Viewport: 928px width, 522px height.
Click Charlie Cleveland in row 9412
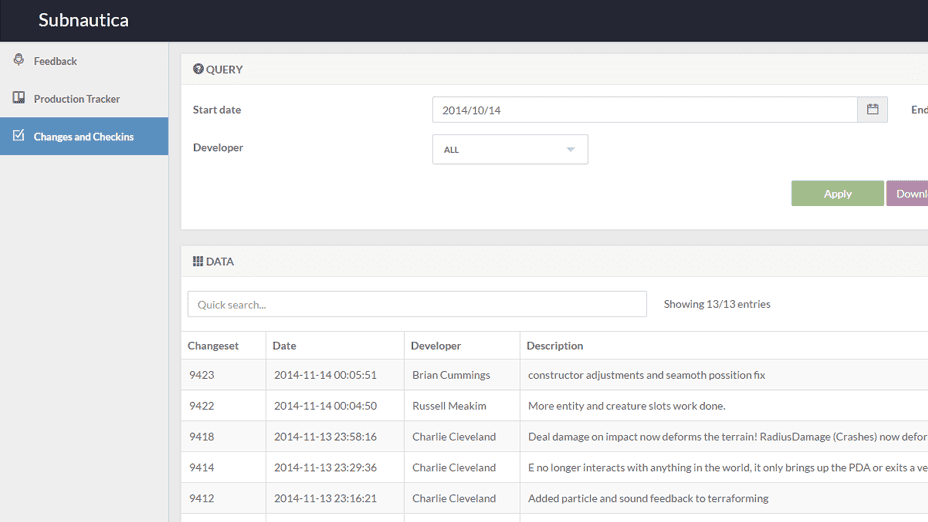click(454, 498)
